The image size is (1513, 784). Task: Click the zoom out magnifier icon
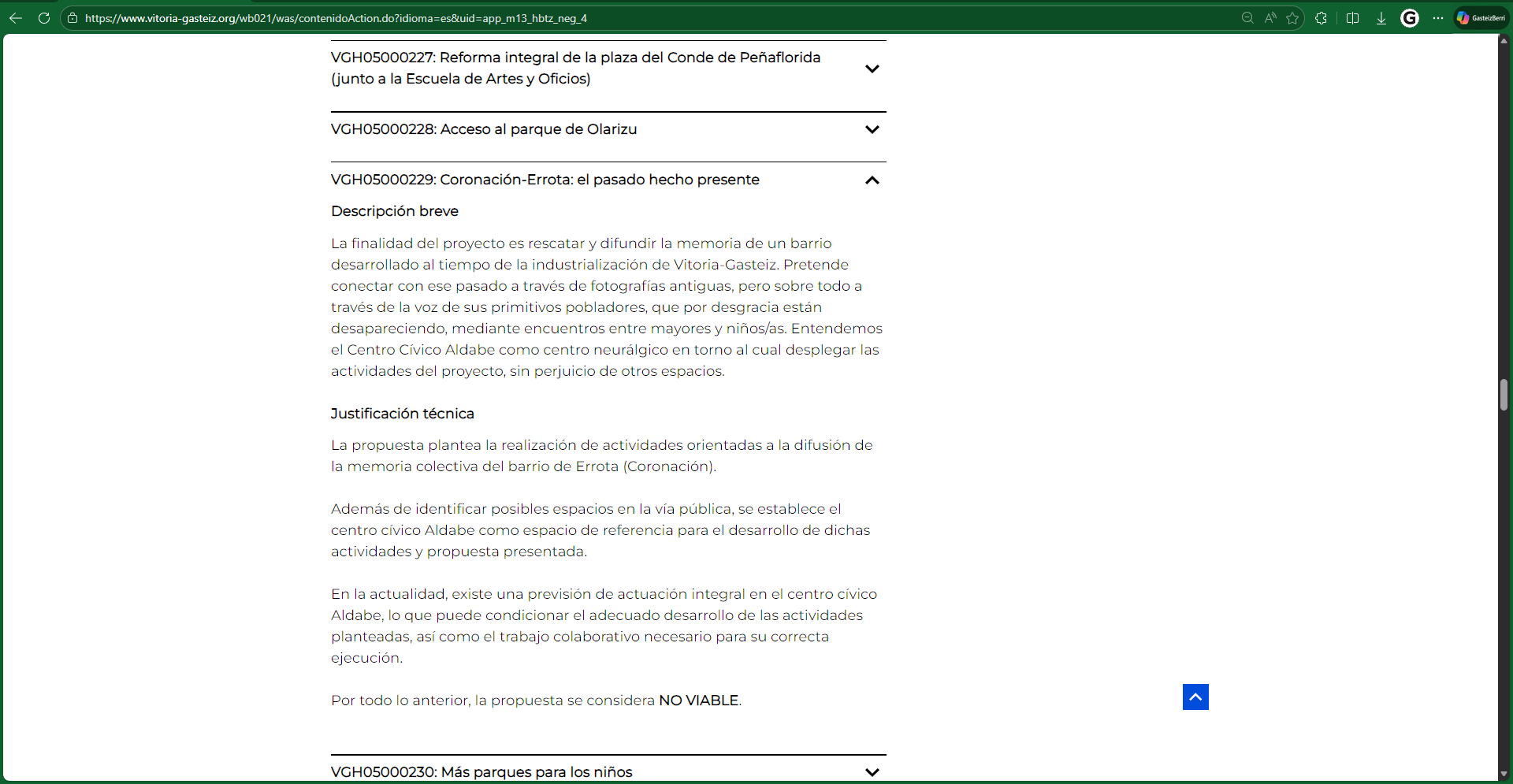tap(1247, 18)
